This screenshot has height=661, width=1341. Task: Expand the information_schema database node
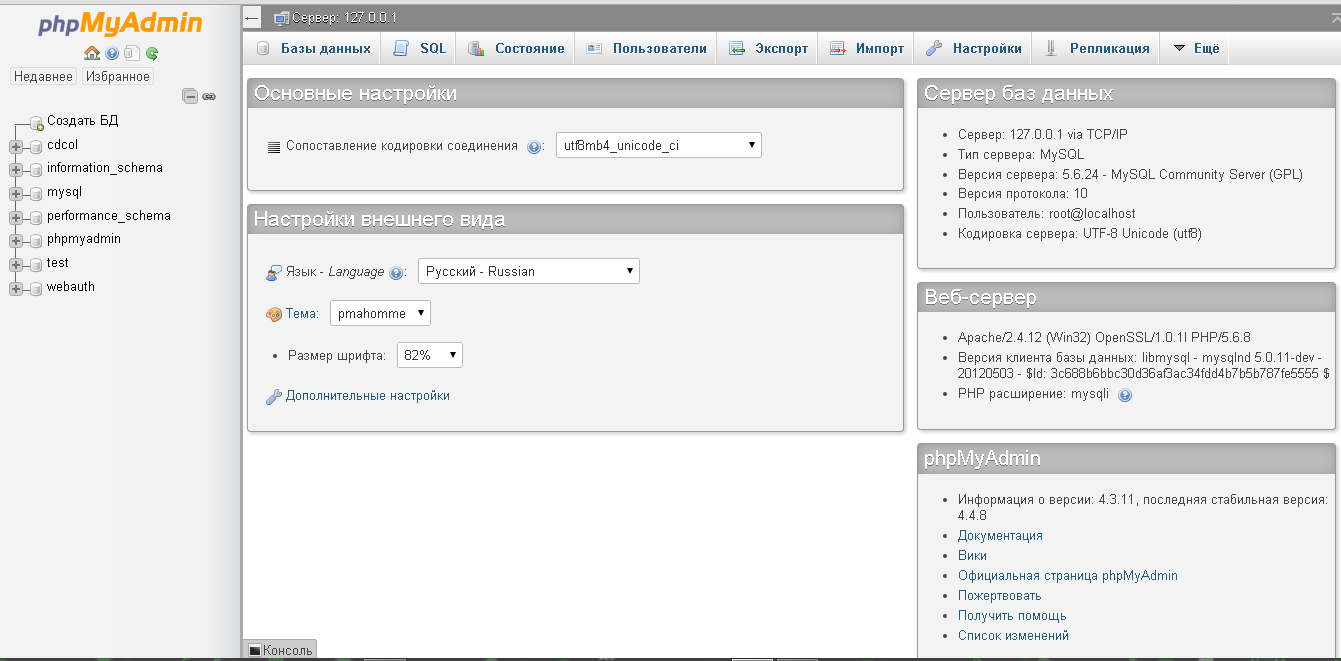[x=16, y=169]
